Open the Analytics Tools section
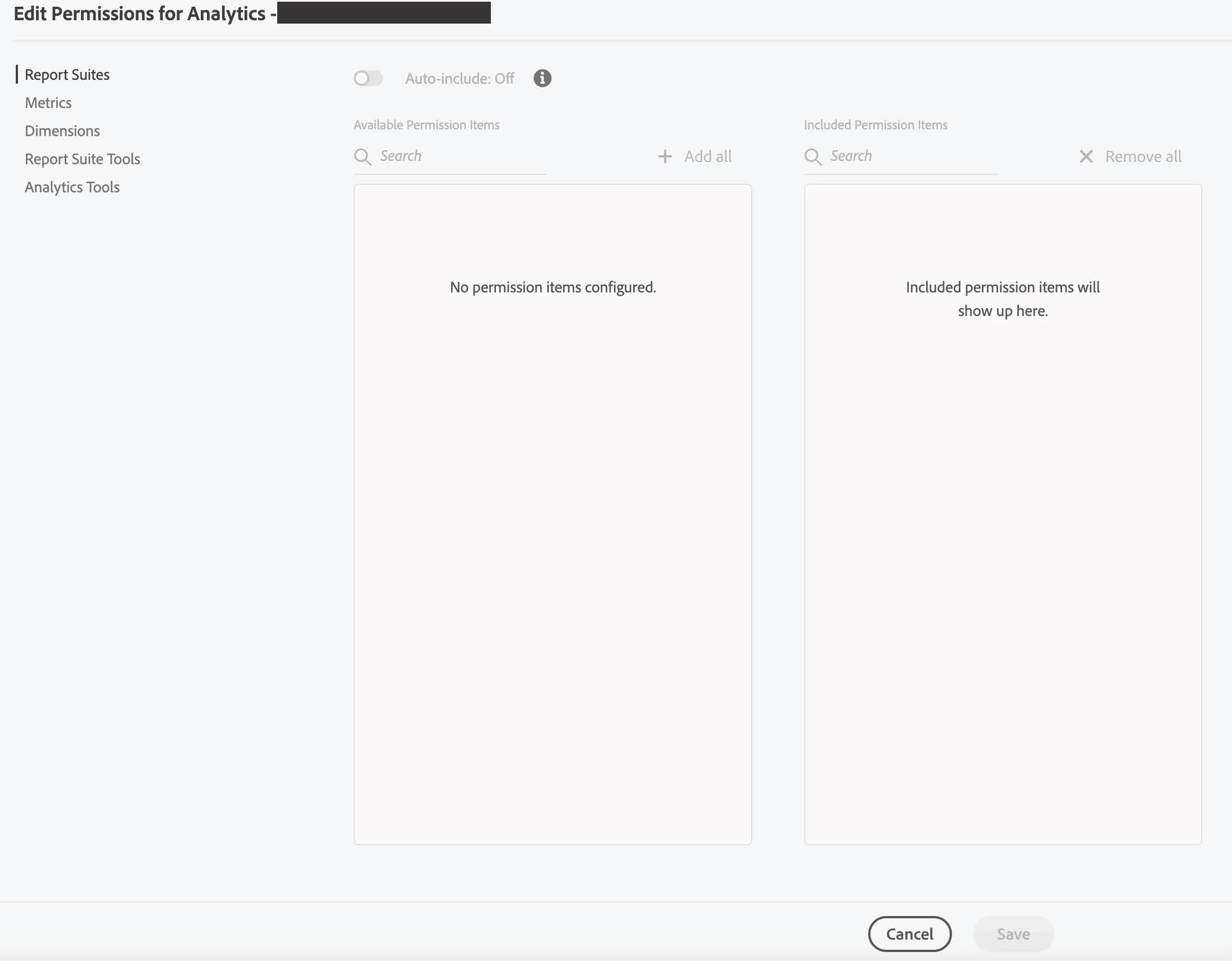The height and width of the screenshot is (961, 1232). click(72, 187)
